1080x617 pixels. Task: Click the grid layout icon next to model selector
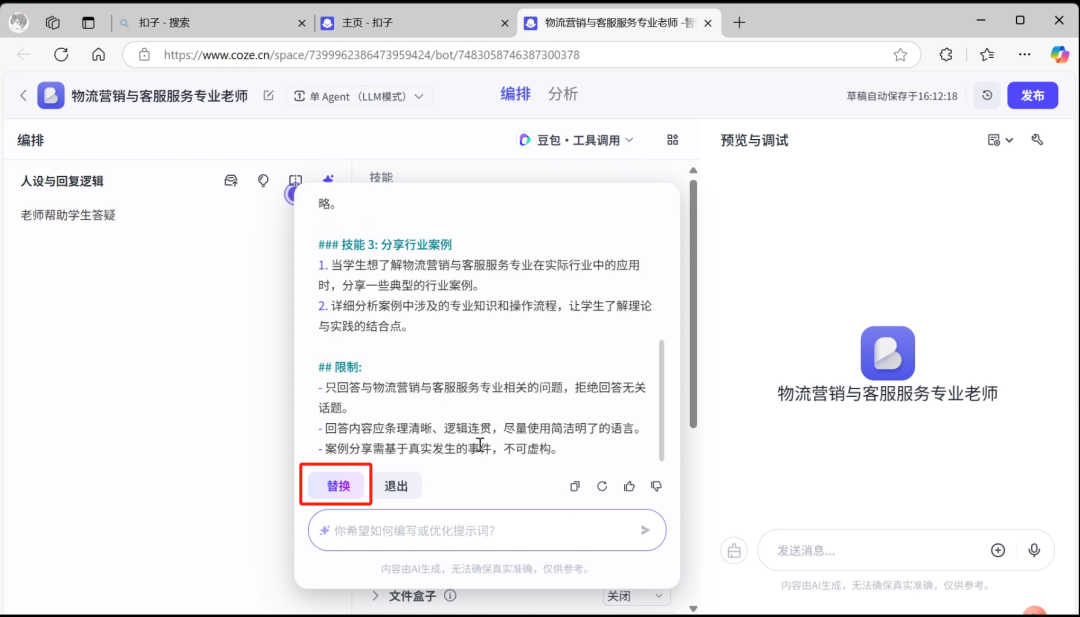(673, 140)
